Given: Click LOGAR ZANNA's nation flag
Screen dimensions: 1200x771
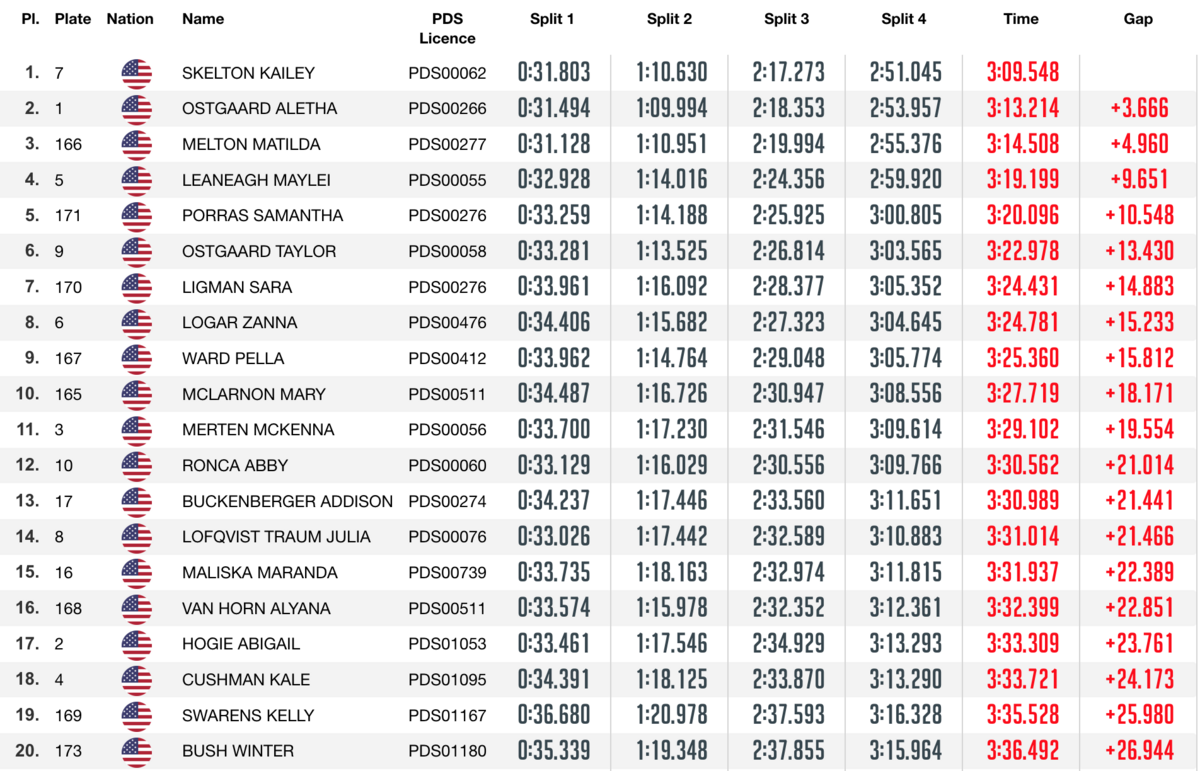Looking at the screenshot, I should 136,323.
